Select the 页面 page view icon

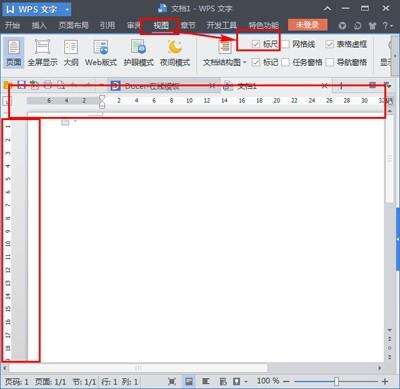pyautogui.click(x=14, y=53)
